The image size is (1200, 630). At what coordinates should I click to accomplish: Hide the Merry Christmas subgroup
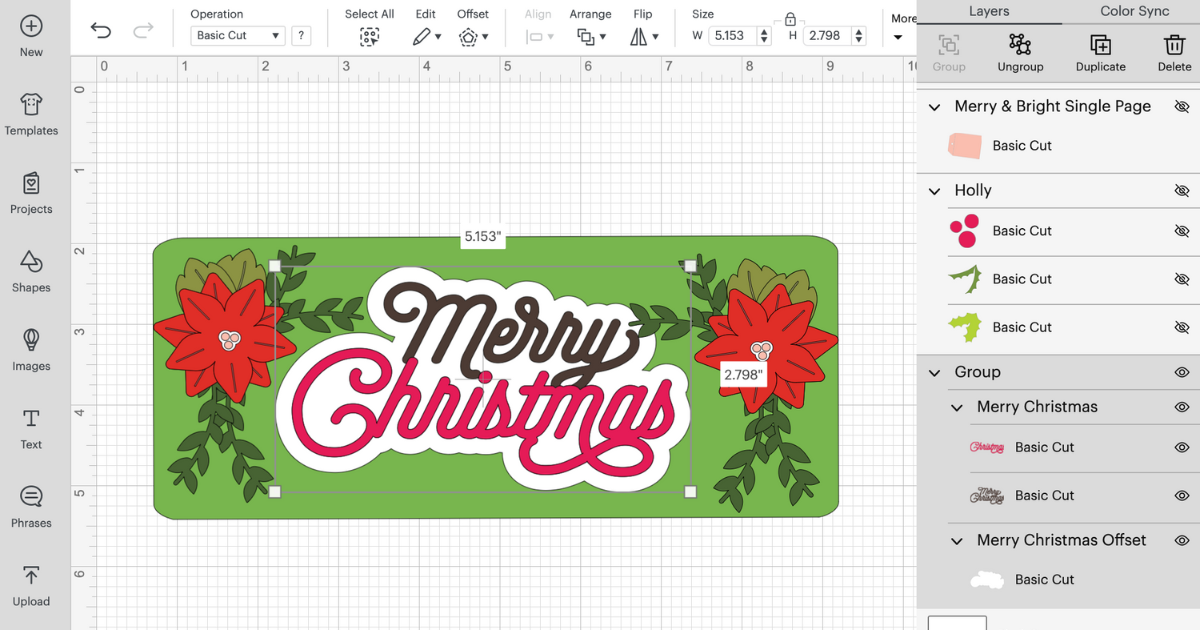tap(1182, 407)
